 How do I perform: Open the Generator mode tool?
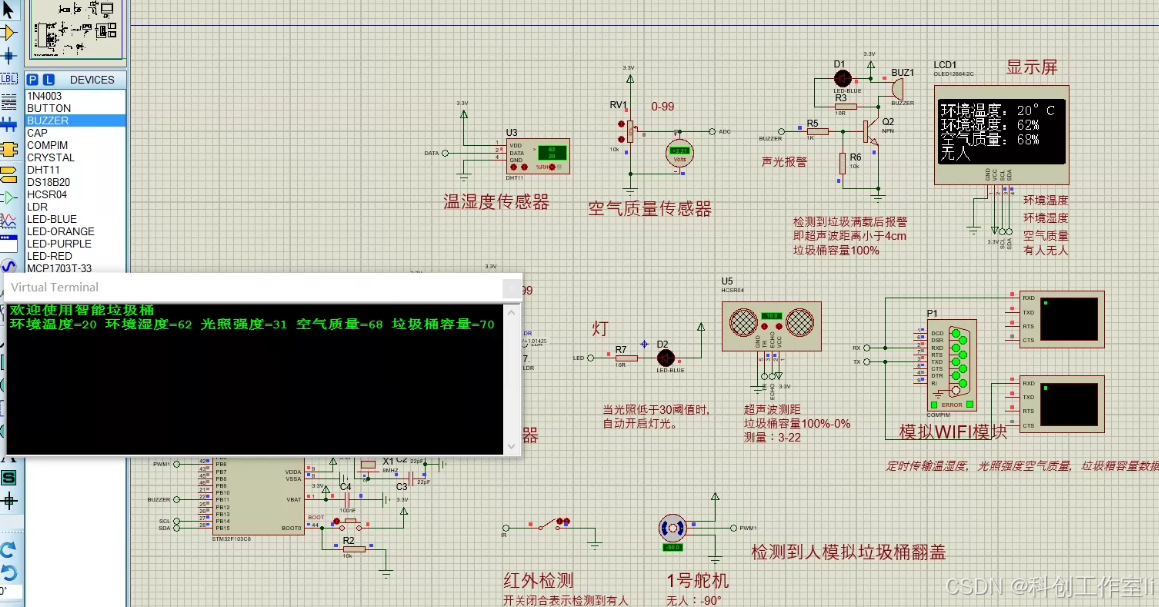tap(8, 265)
